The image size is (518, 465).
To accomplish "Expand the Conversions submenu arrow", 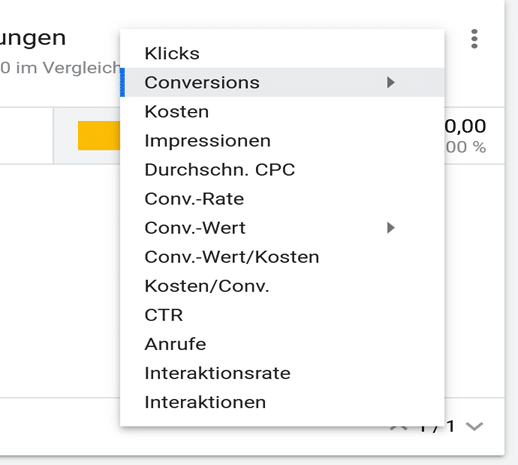I will (x=391, y=82).
